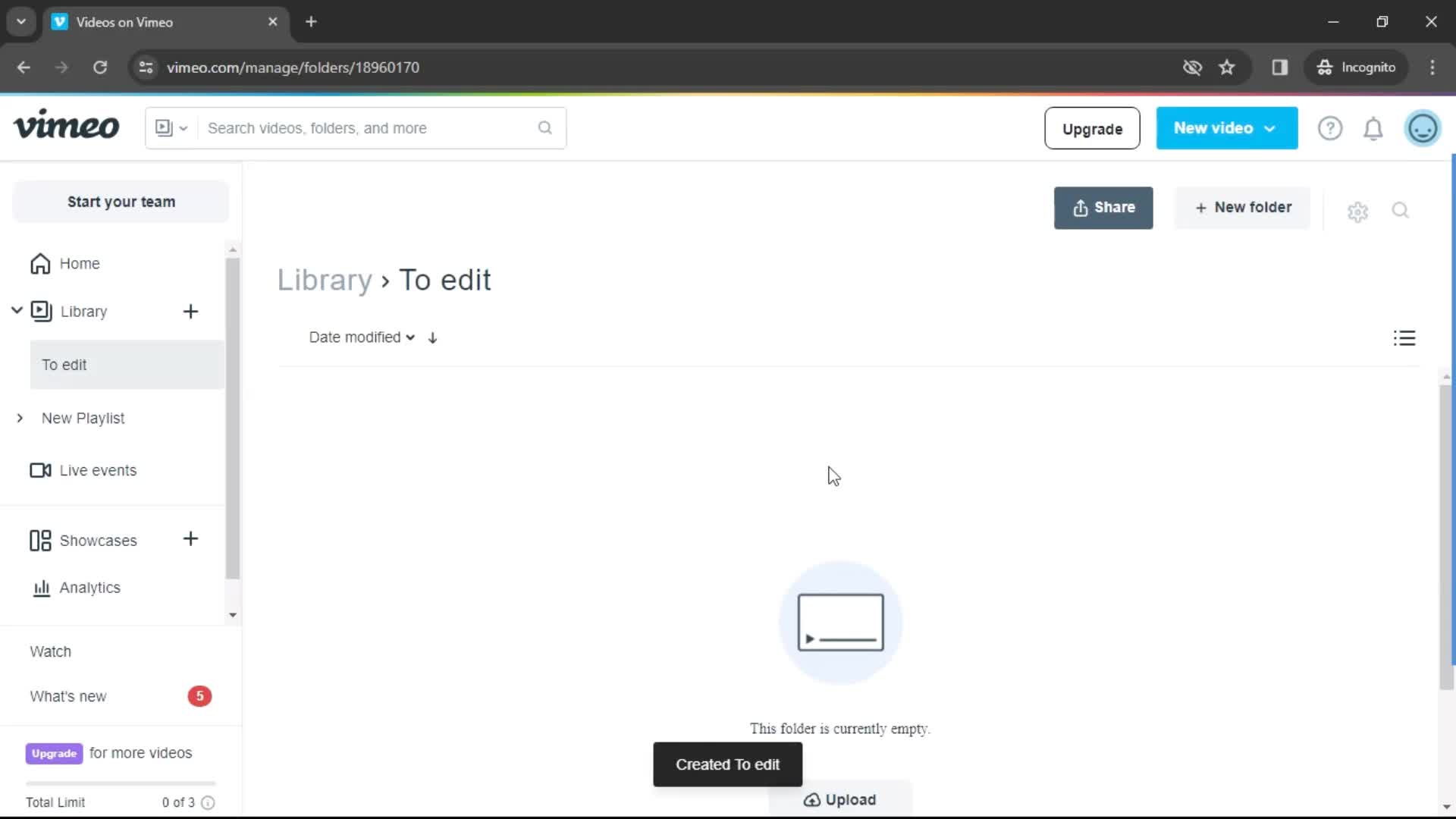The height and width of the screenshot is (819, 1456).
Task: Toggle the sort order direction arrow
Action: (432, 337)
